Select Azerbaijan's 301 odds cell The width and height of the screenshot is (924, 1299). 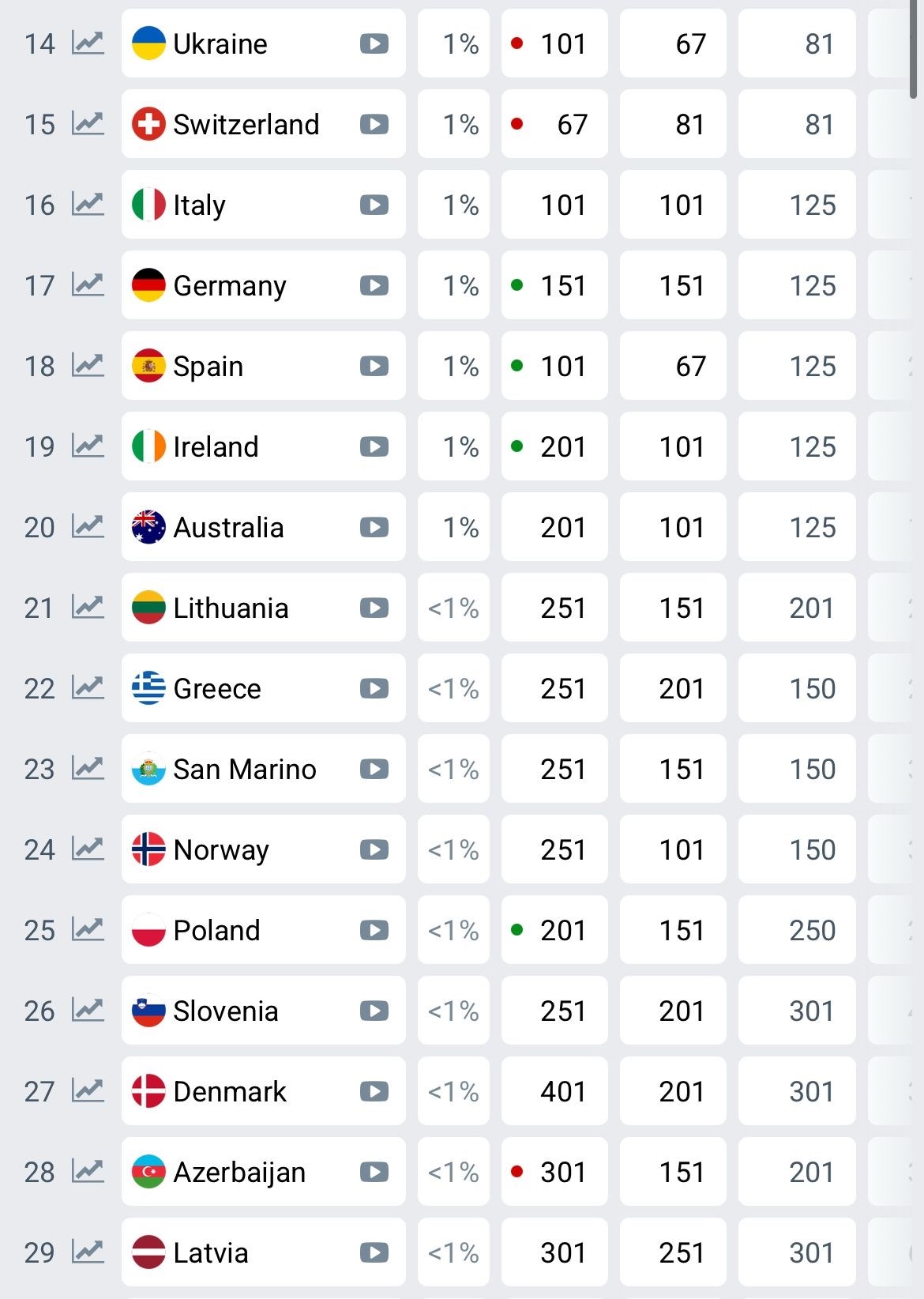click(554, 1172)
